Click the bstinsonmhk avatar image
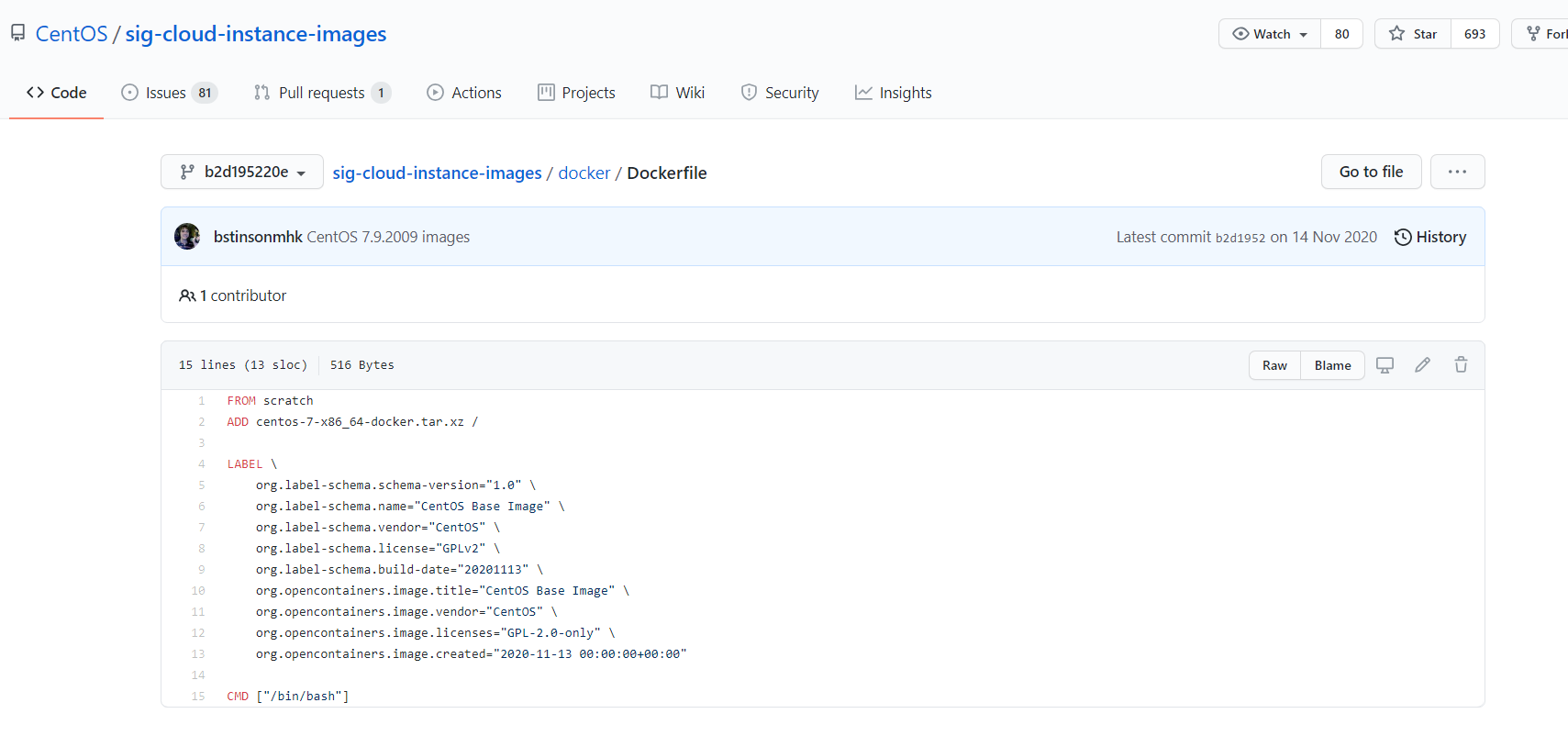The image size is (1568, 736). pyautogui.click(x=187, y=237)
